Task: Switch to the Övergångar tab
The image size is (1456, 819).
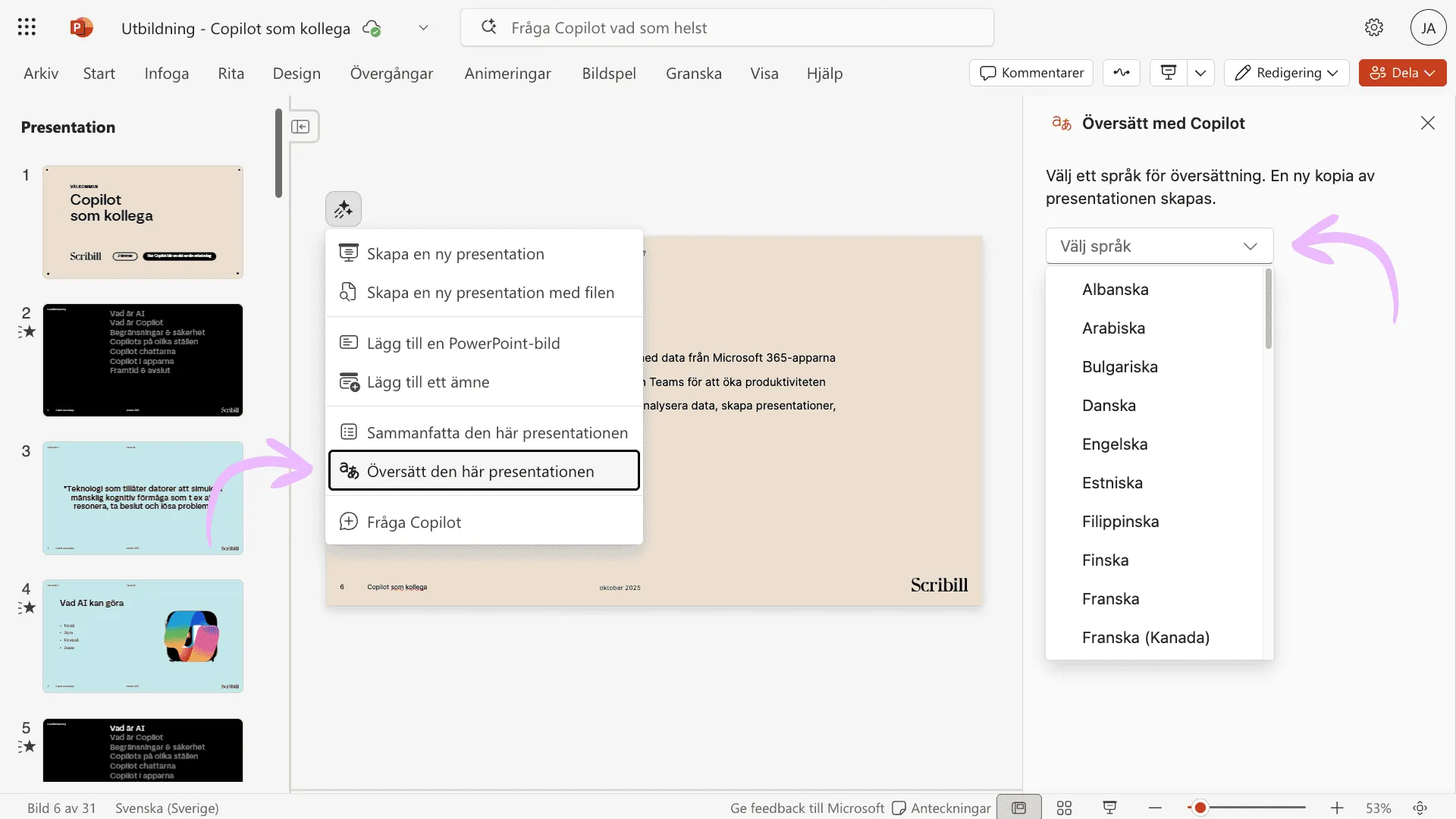Action: [391, 74]
